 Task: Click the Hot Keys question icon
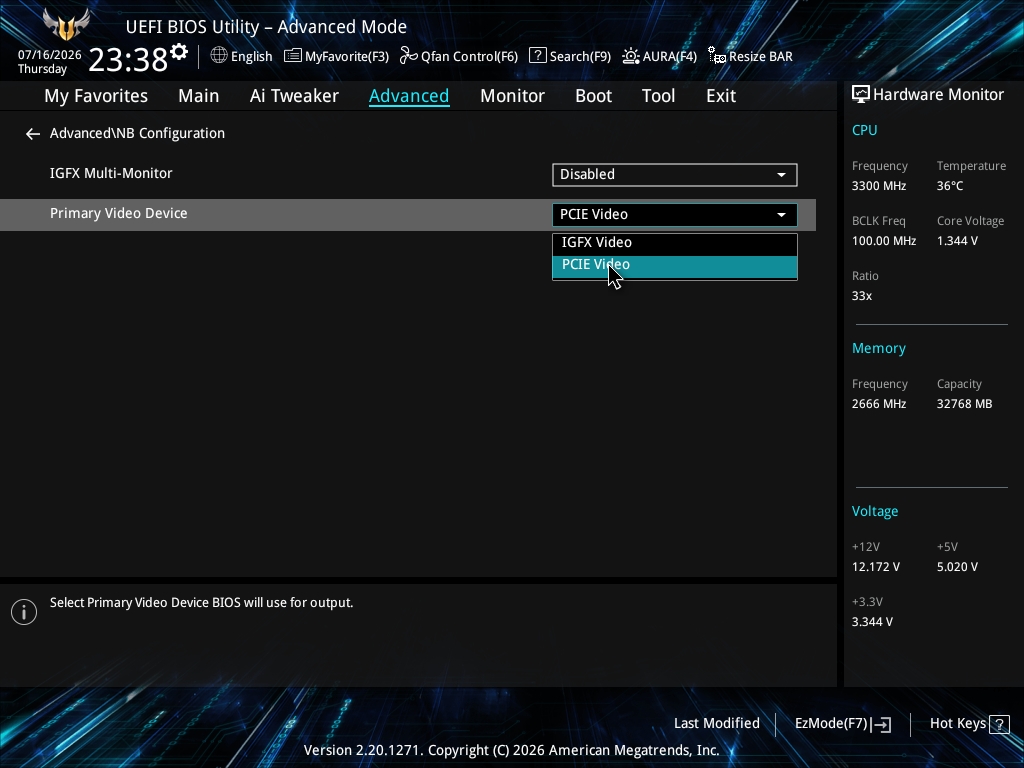[x=999, y=724]
